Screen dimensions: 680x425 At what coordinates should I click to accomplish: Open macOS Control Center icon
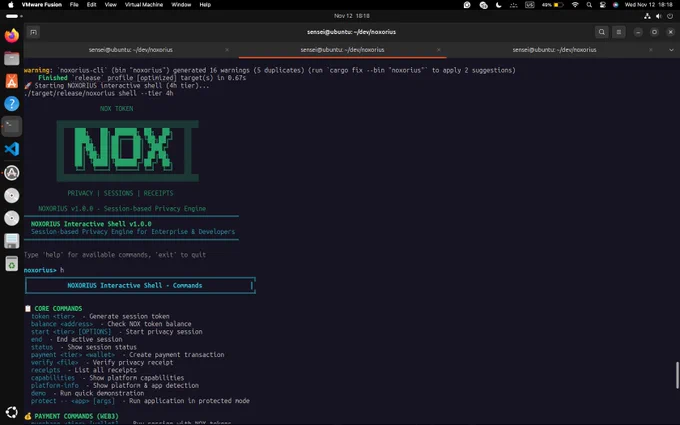(602, 5)
